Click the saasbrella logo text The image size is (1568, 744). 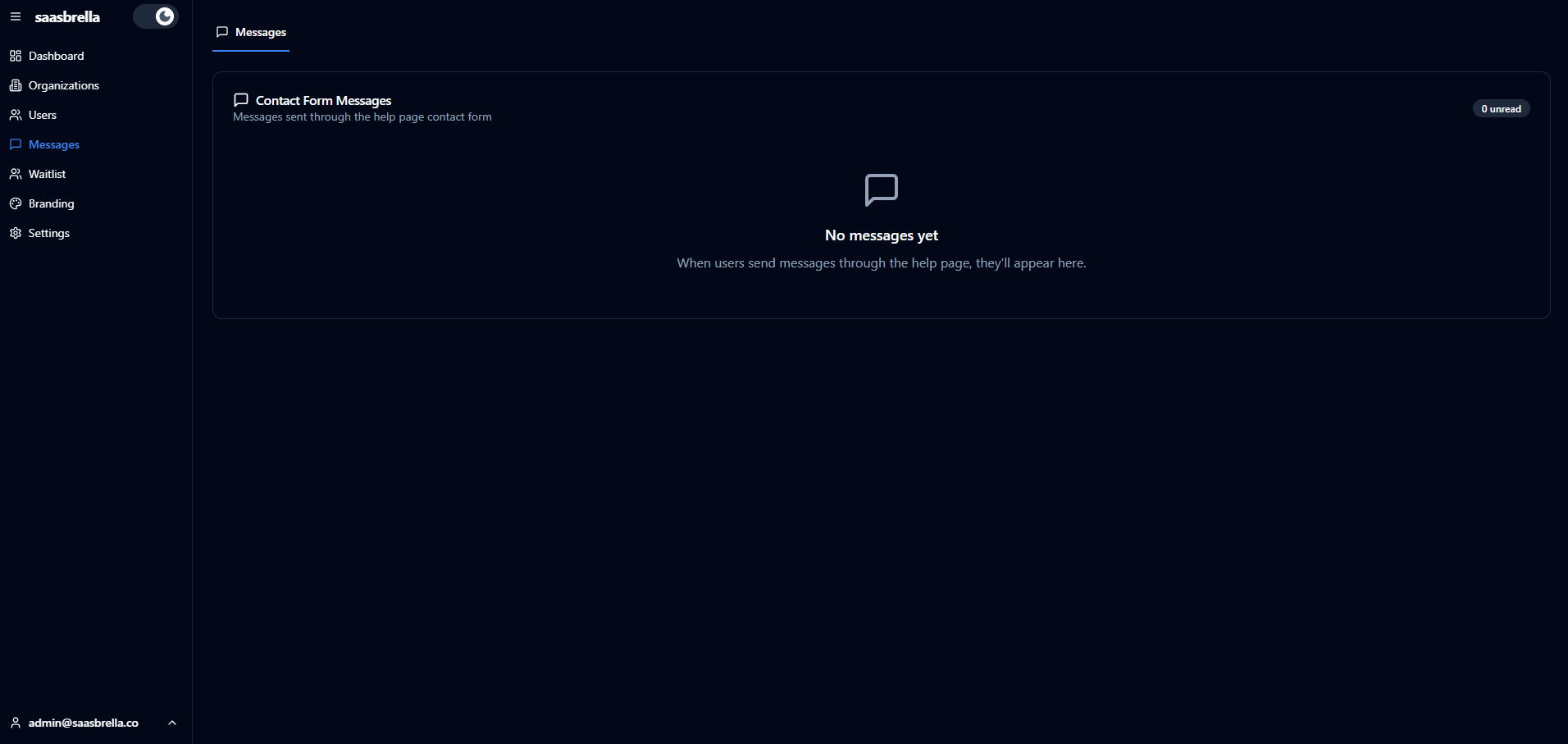[67, 16]
